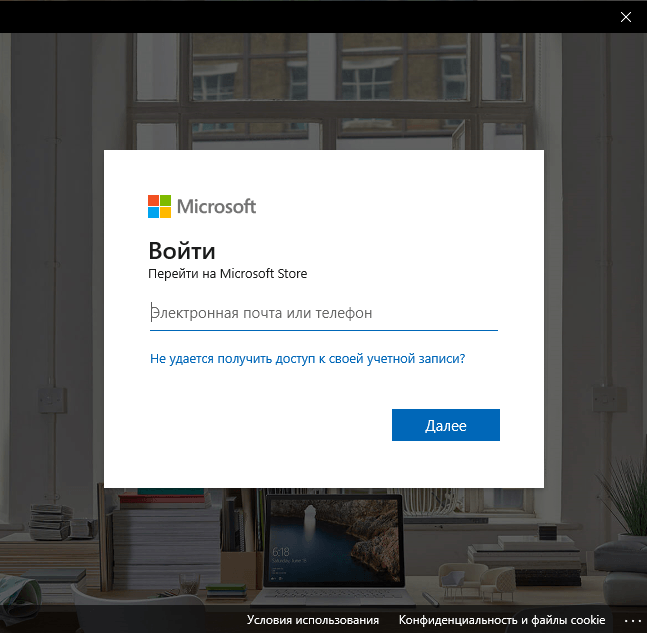This screenshot has width=647, height=633.
Task: Click the Microsoft logo in the dialog
Action: (x=202, y=206)
